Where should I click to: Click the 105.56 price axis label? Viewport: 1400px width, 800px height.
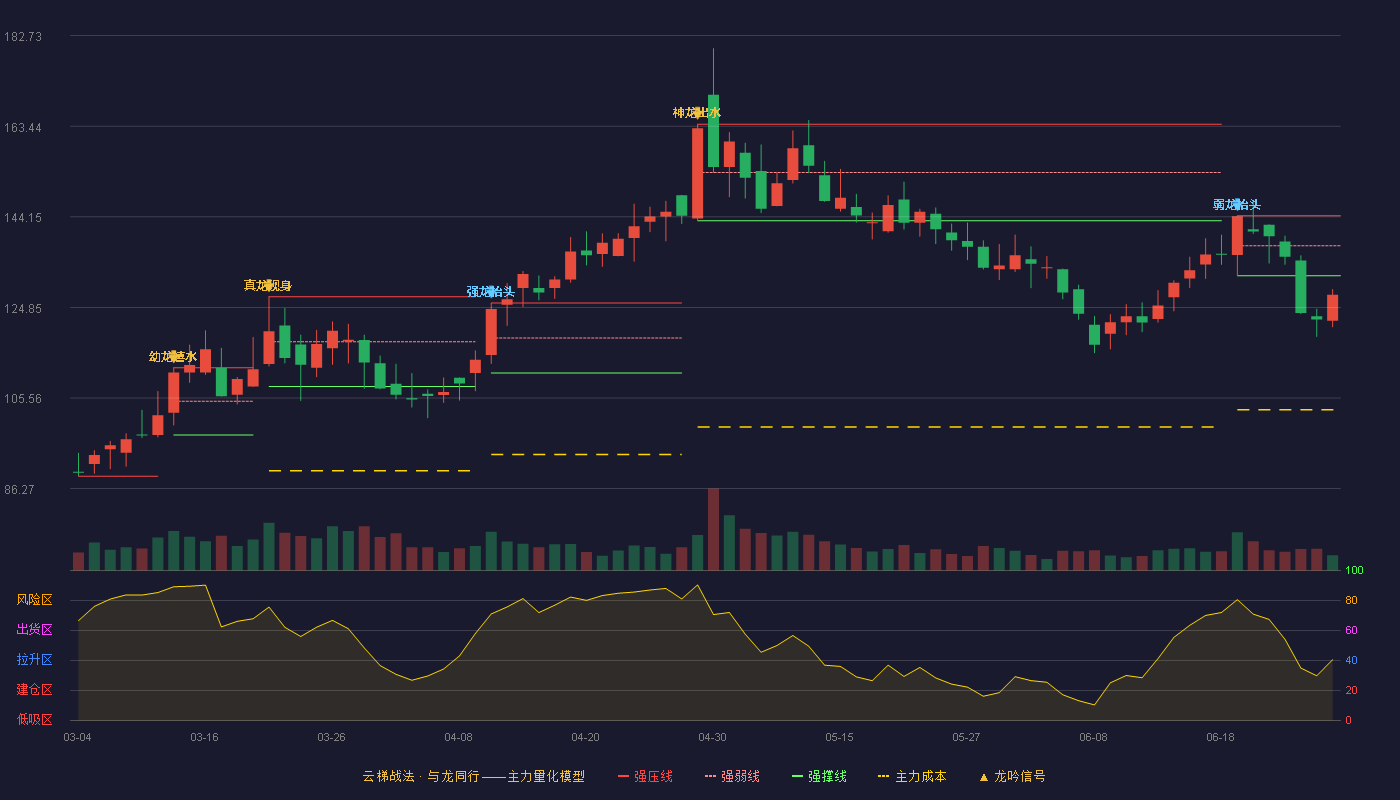click(x=23, y=399)
